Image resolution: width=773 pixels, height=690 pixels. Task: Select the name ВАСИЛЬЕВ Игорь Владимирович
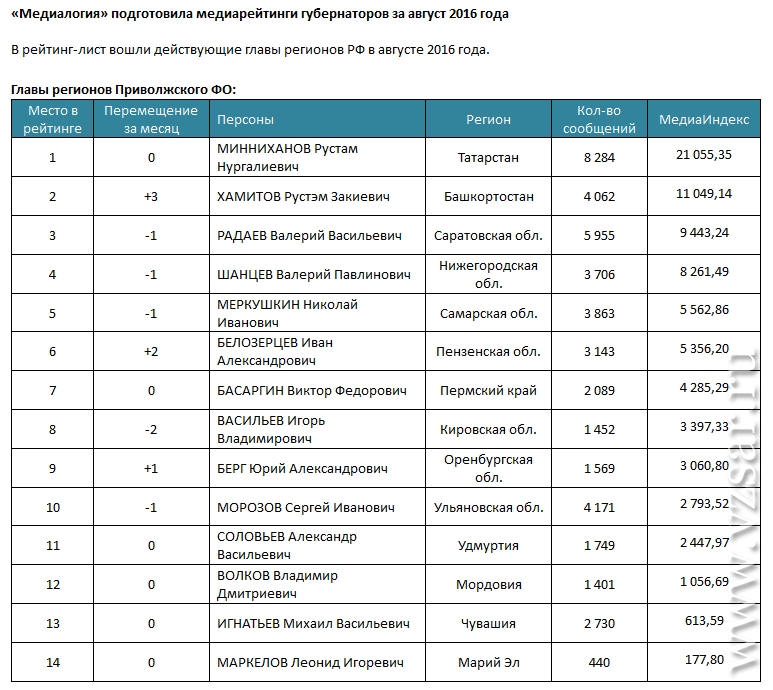pyautogui.click(x=271, y=430)
